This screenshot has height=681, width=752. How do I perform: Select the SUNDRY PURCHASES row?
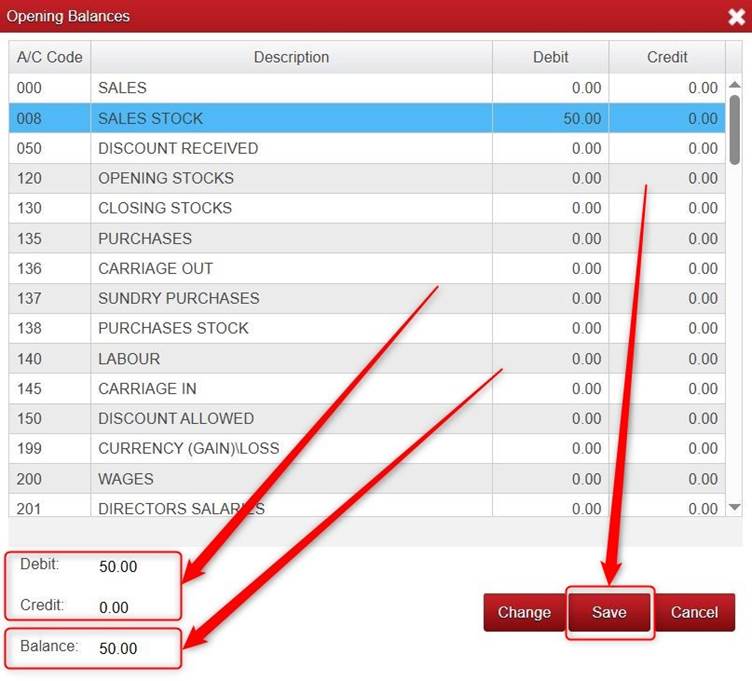(x=367, y=298)
